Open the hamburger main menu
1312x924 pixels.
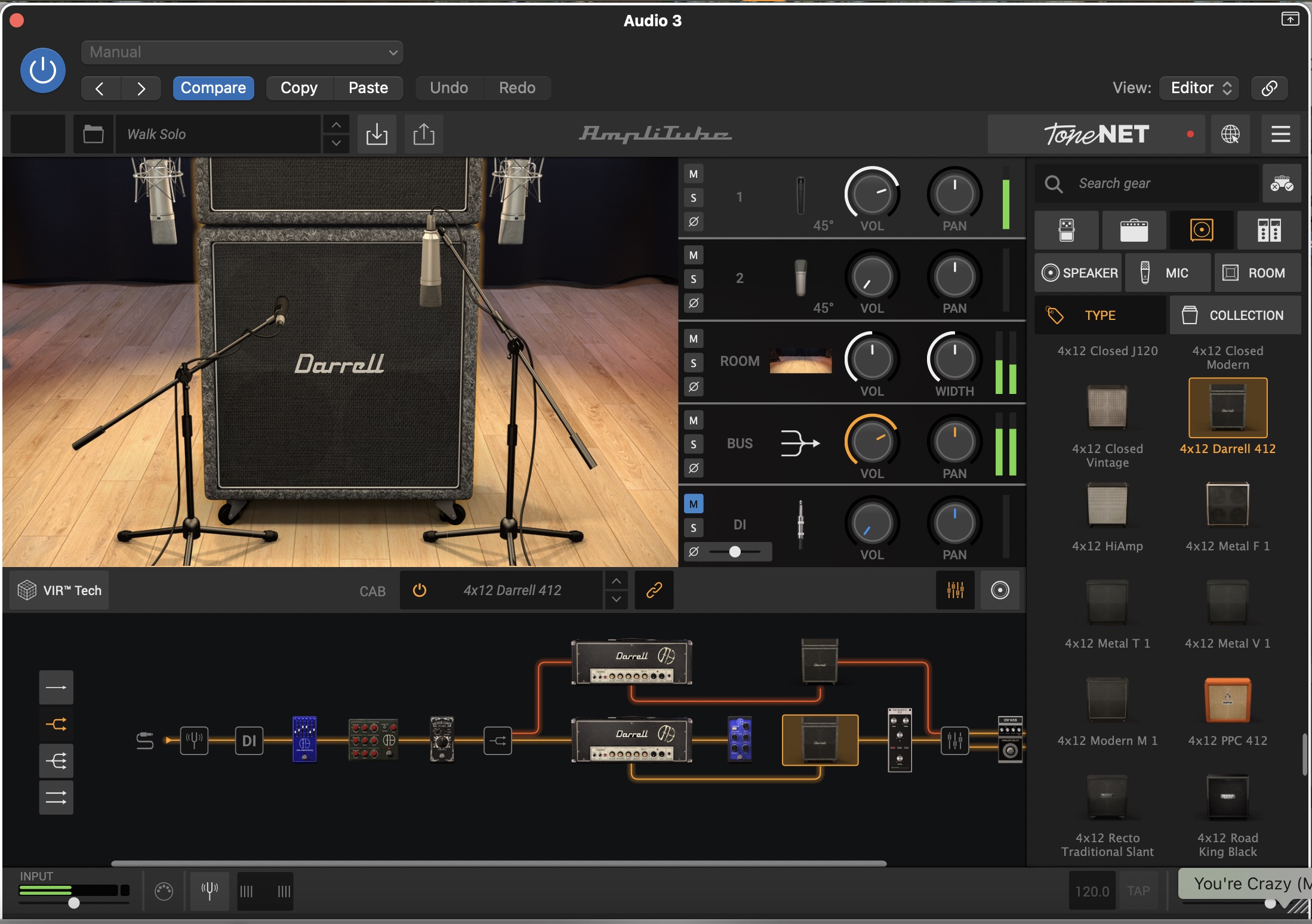(x=1281, y=134)
